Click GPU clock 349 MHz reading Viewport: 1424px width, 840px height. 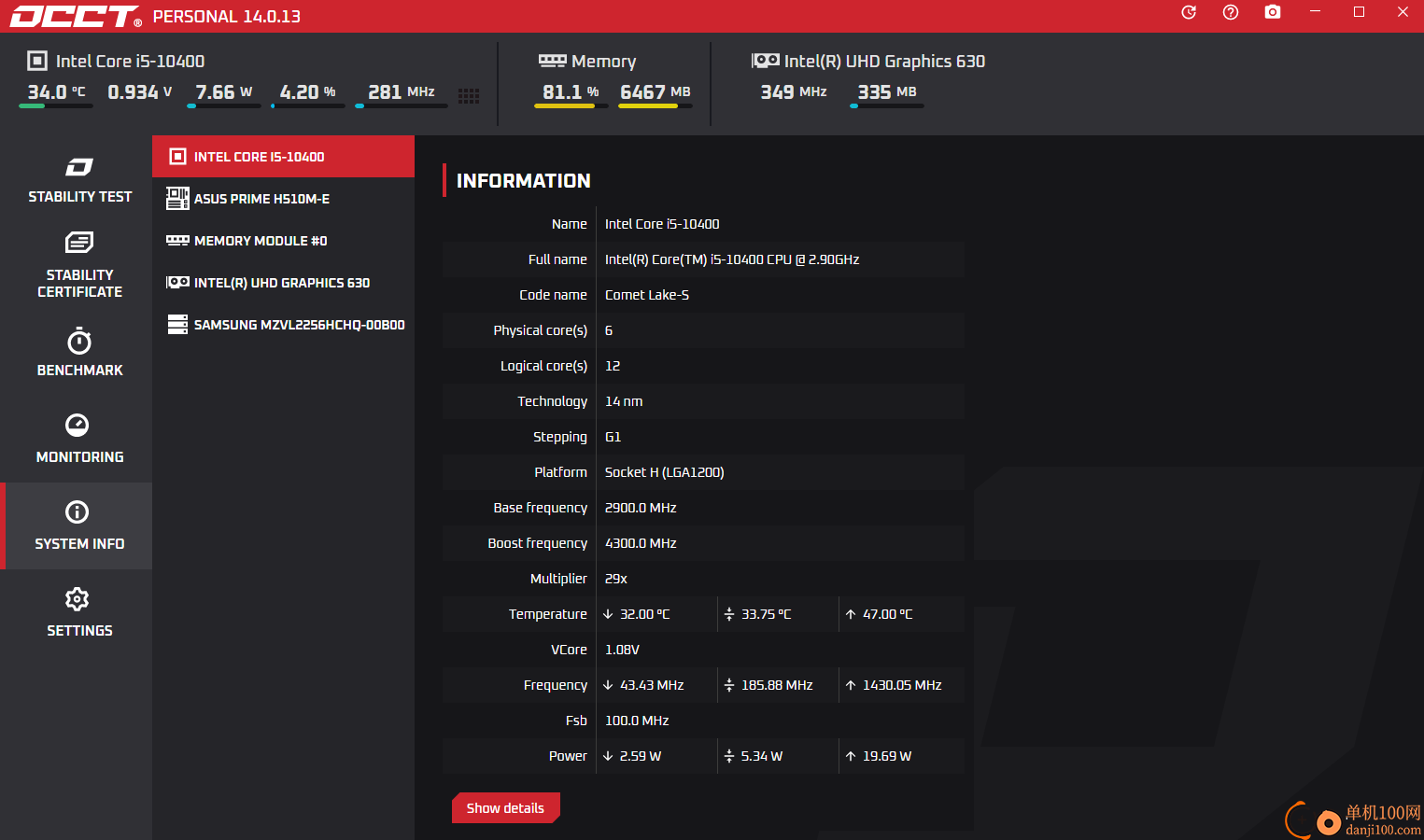[x=794, y=92]
